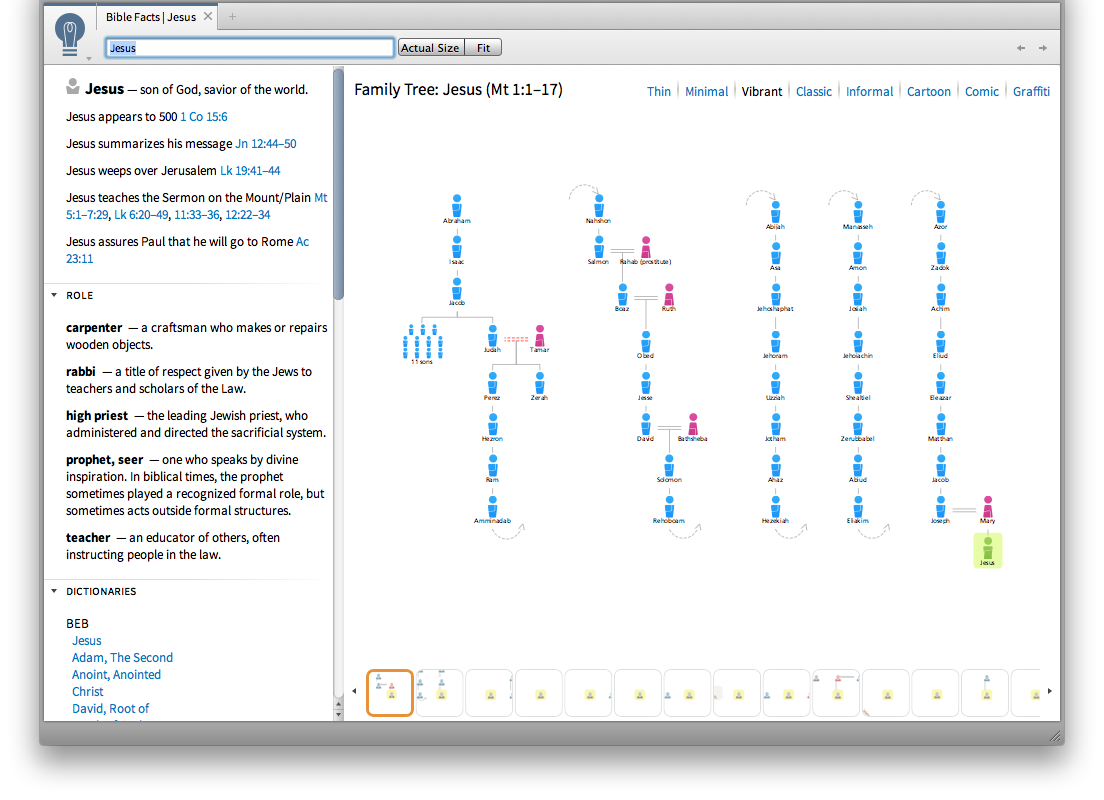Collapse the DICTIONARIES section
This screenshot has height=800, width=1104.
coord(54,592)
